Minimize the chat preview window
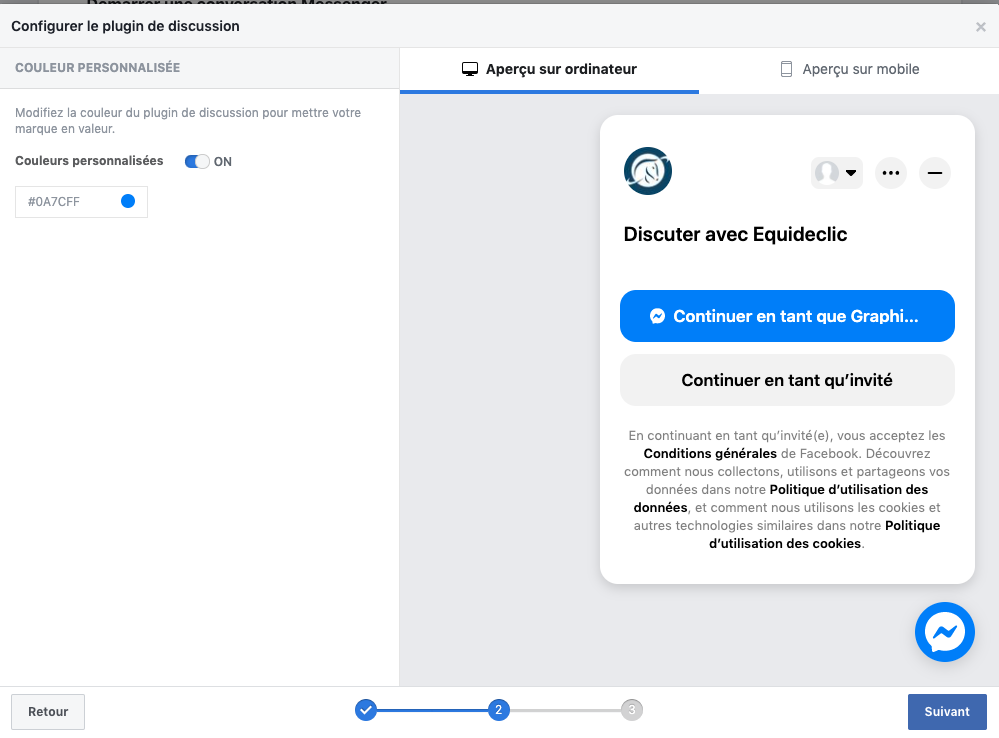Image resolution: width=999 pixels, height=738 pixels. 935,173
